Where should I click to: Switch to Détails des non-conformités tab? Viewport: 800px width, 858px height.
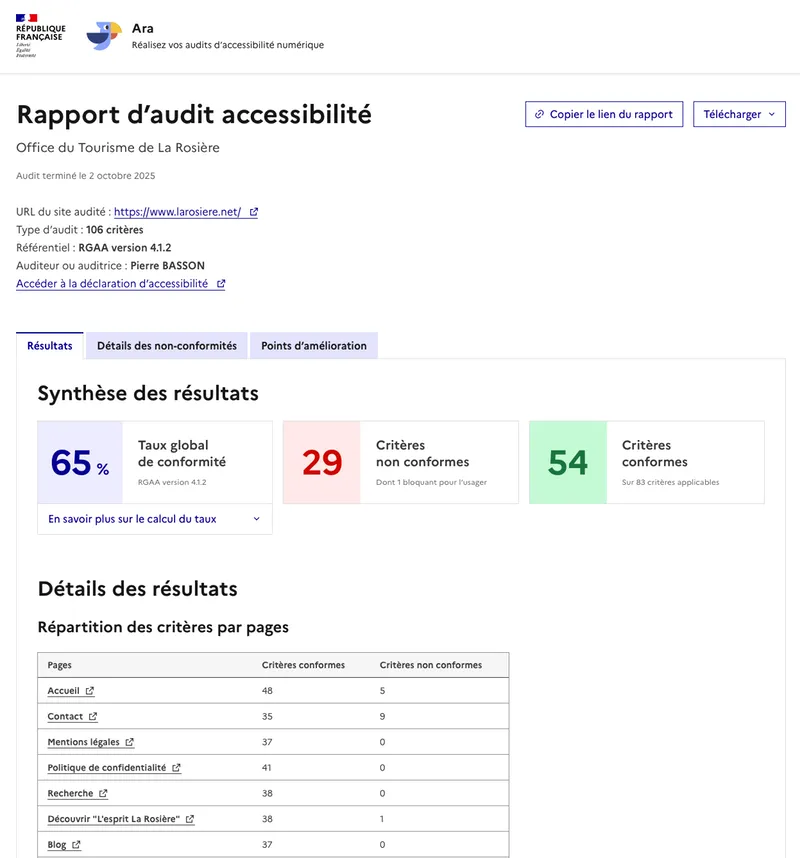167,346
